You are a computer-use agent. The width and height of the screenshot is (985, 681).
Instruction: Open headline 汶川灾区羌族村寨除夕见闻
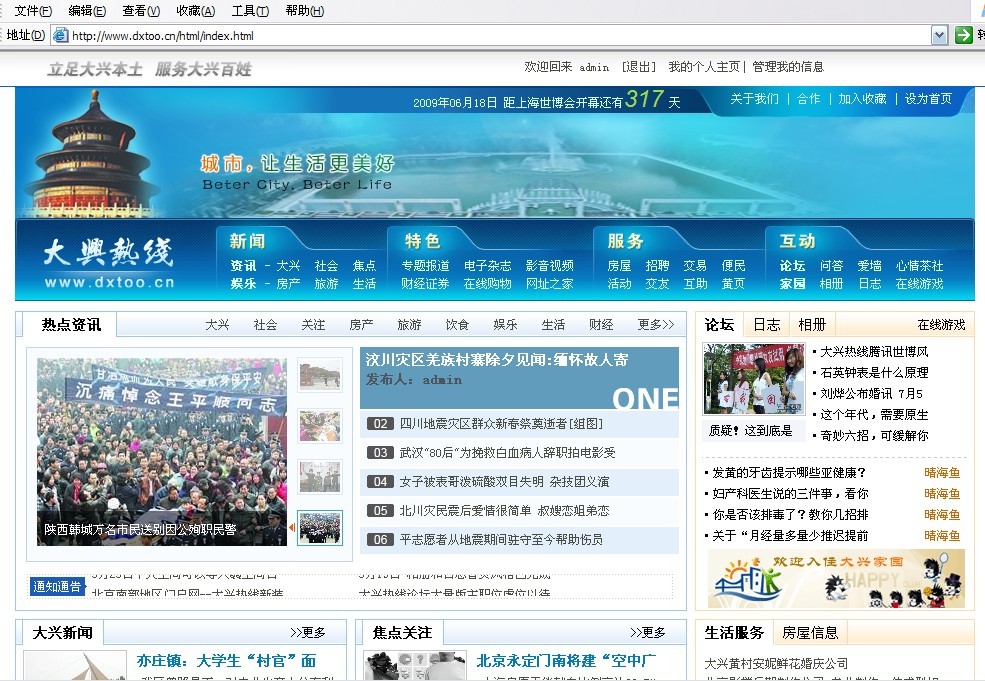click(x=497, y=360)
